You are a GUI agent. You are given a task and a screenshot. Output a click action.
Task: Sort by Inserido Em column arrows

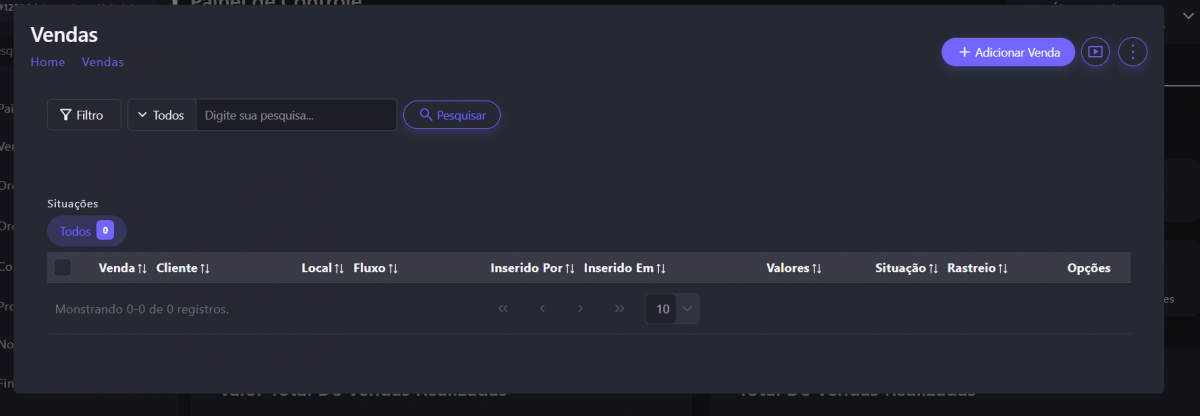(x=661, y=269)
